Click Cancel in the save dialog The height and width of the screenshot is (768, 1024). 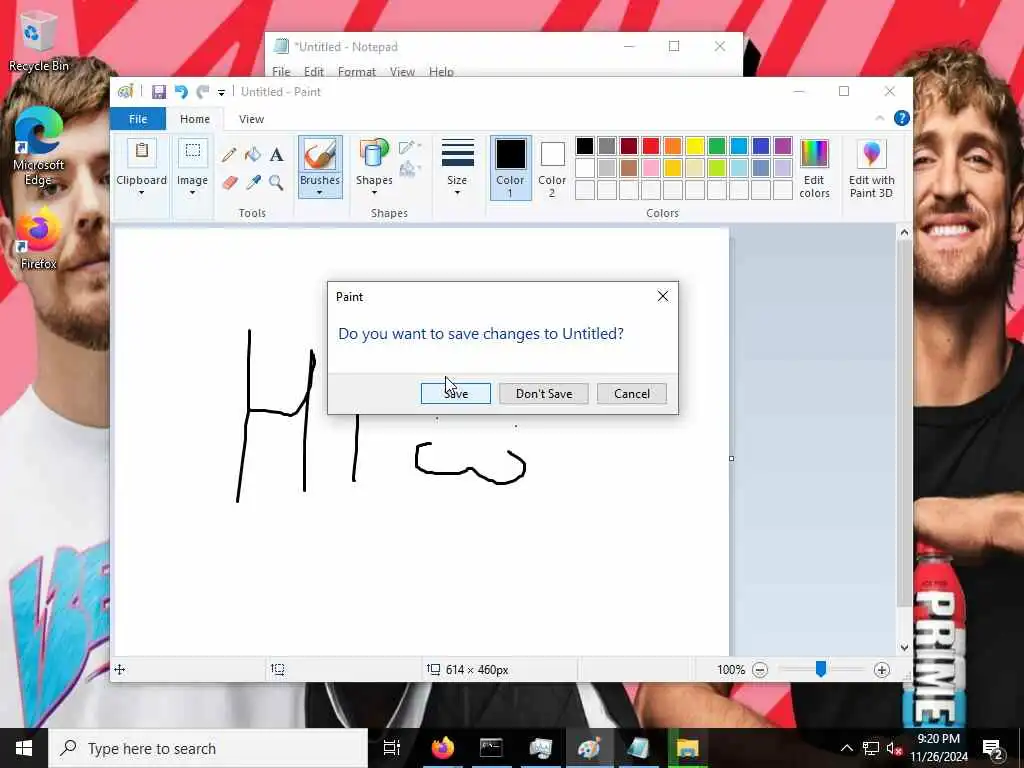click(632, 393)
